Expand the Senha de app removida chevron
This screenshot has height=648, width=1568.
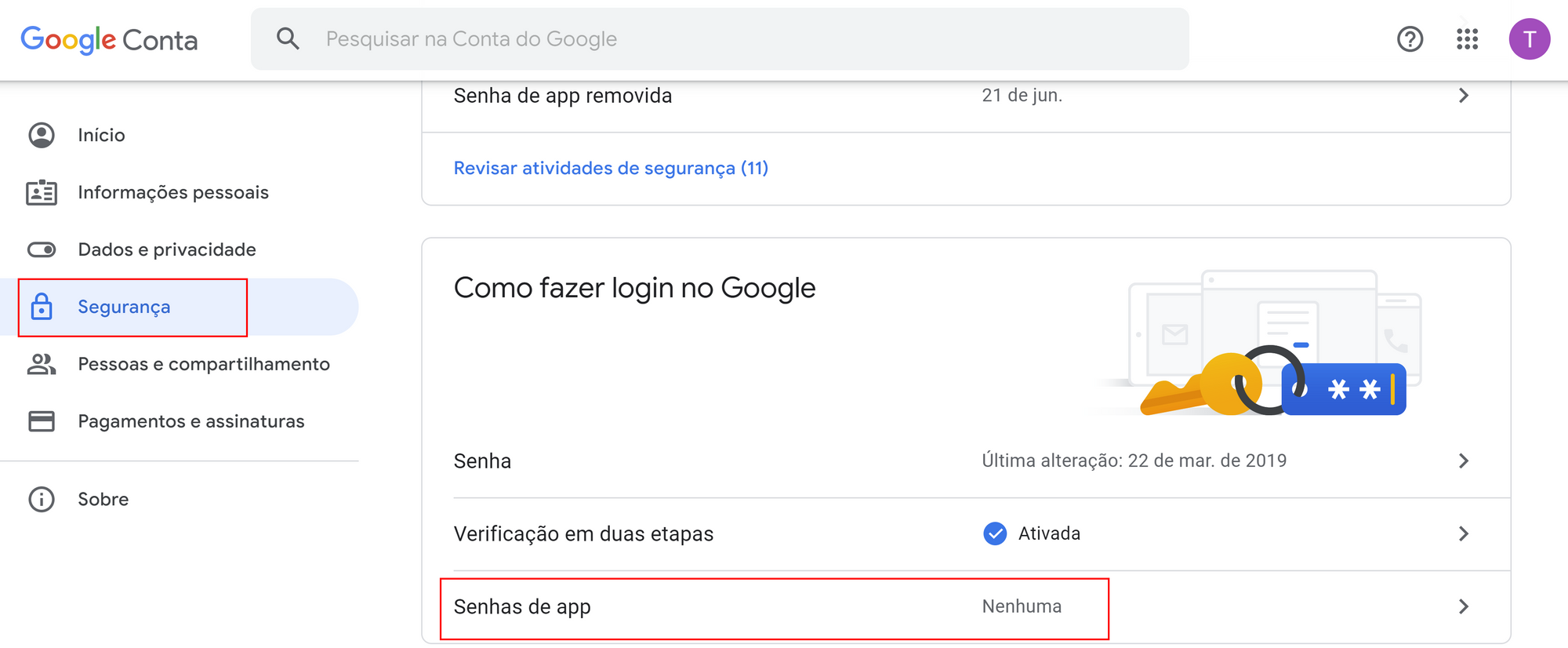(x=1463, y=95)
